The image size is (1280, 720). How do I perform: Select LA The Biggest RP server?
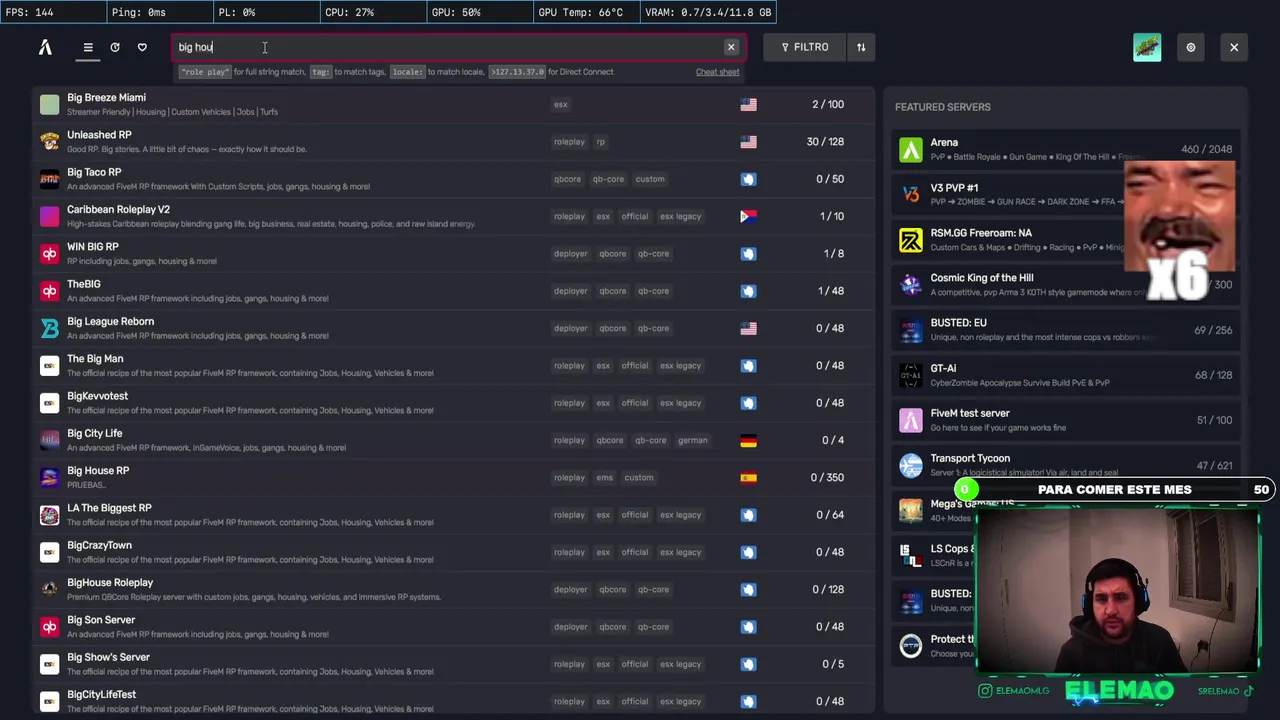point(453,515)
